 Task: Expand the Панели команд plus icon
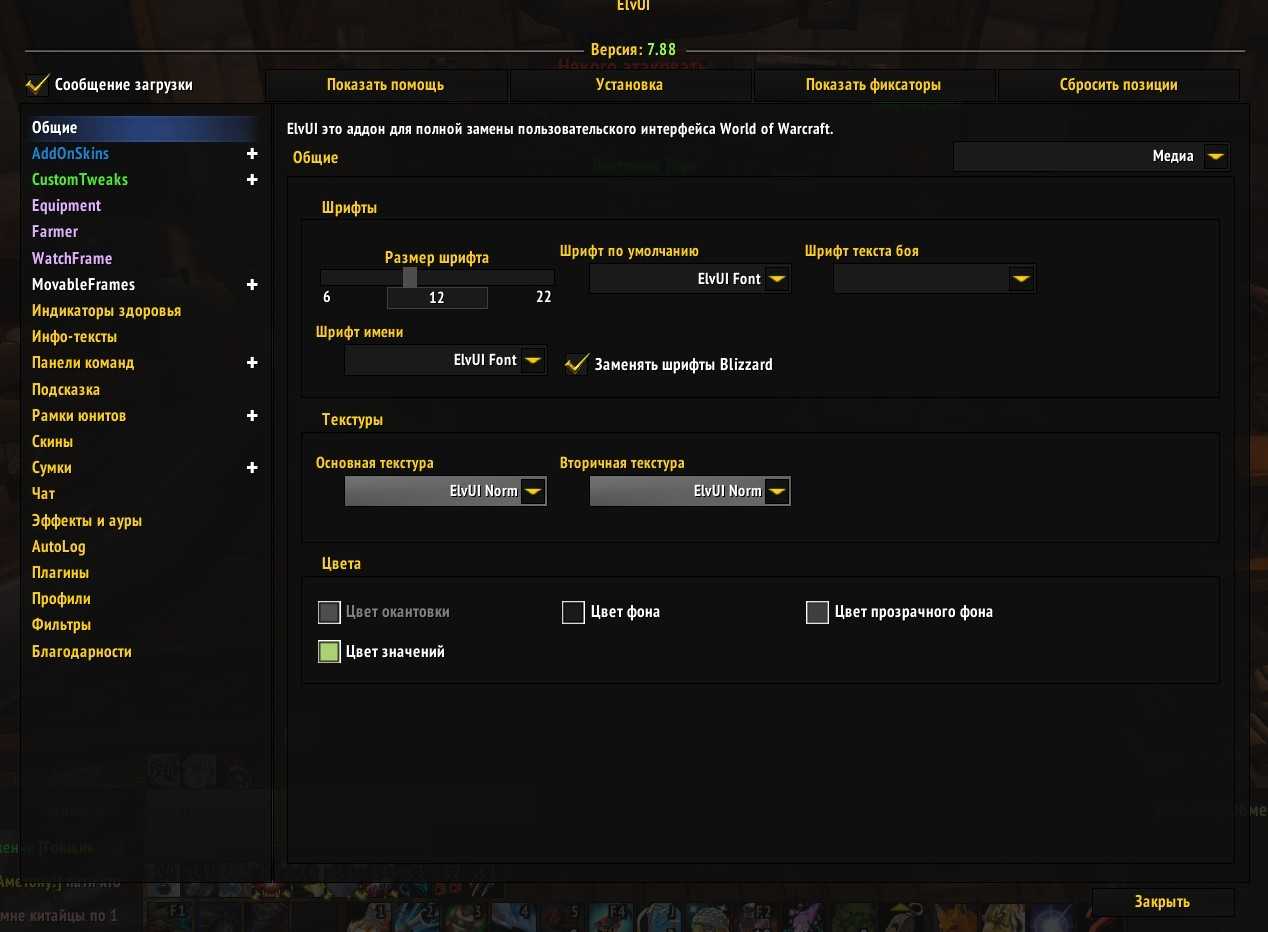[252, 363]
